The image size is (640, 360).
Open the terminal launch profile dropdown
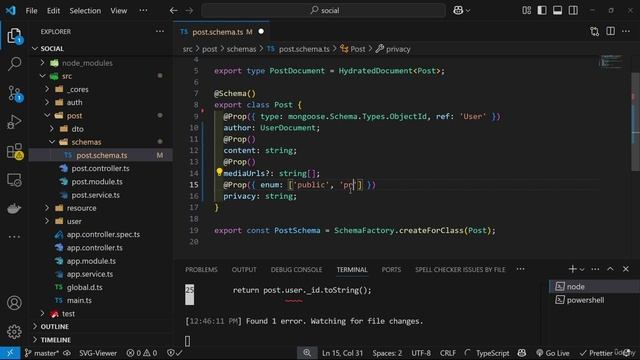582,269
